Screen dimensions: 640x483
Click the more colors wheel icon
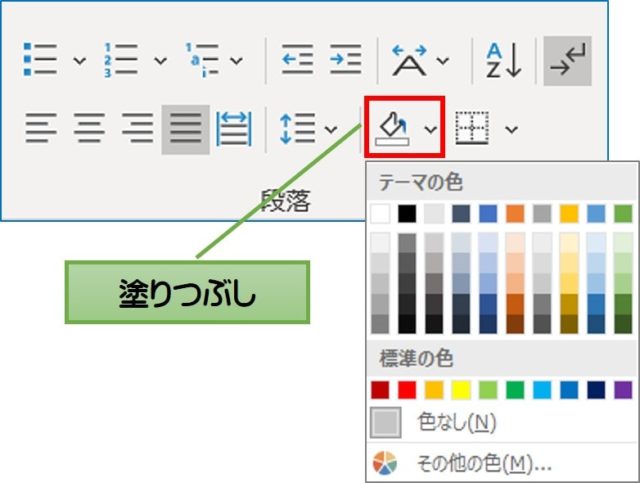[385, 463]
